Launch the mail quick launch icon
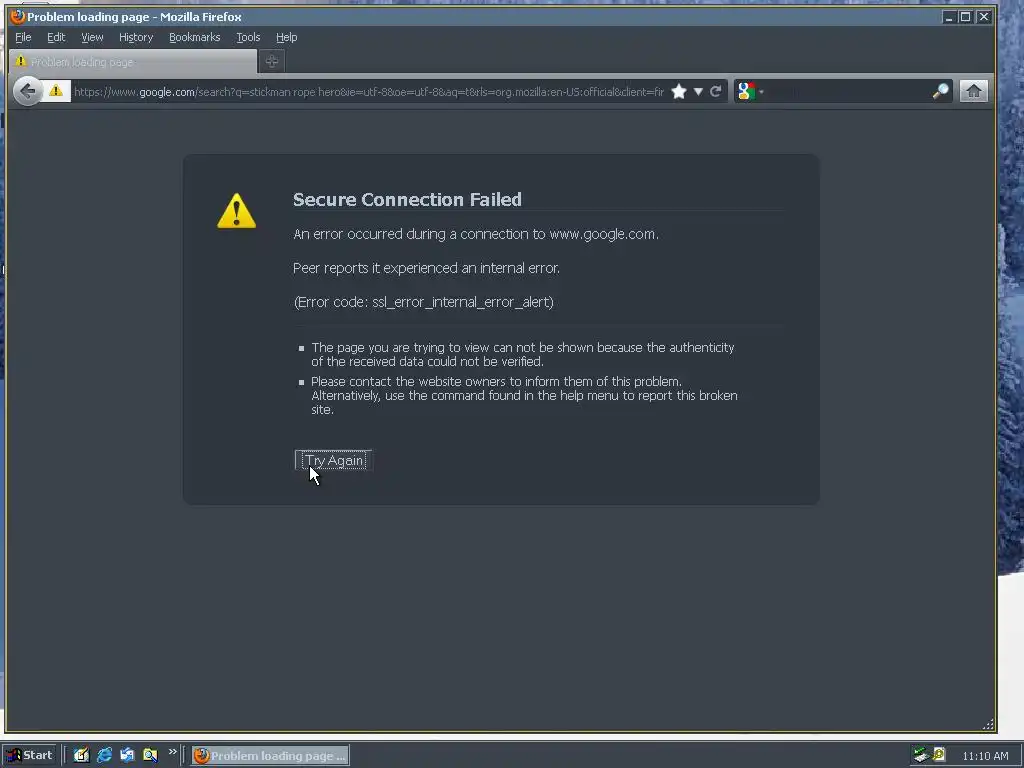 (127, 756)
